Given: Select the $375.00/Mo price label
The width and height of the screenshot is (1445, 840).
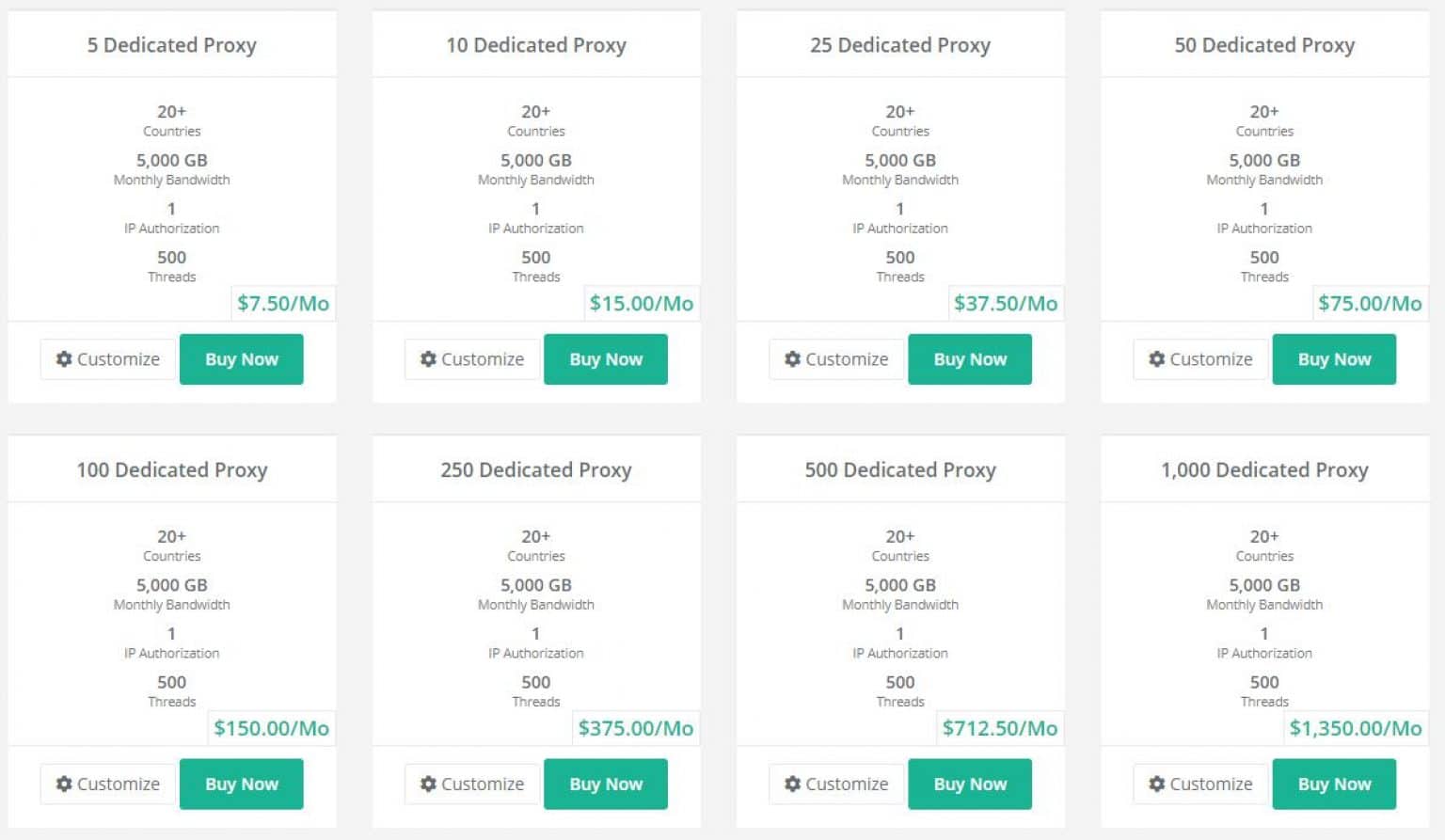Looking at the screenshot, I should [635, 727].
